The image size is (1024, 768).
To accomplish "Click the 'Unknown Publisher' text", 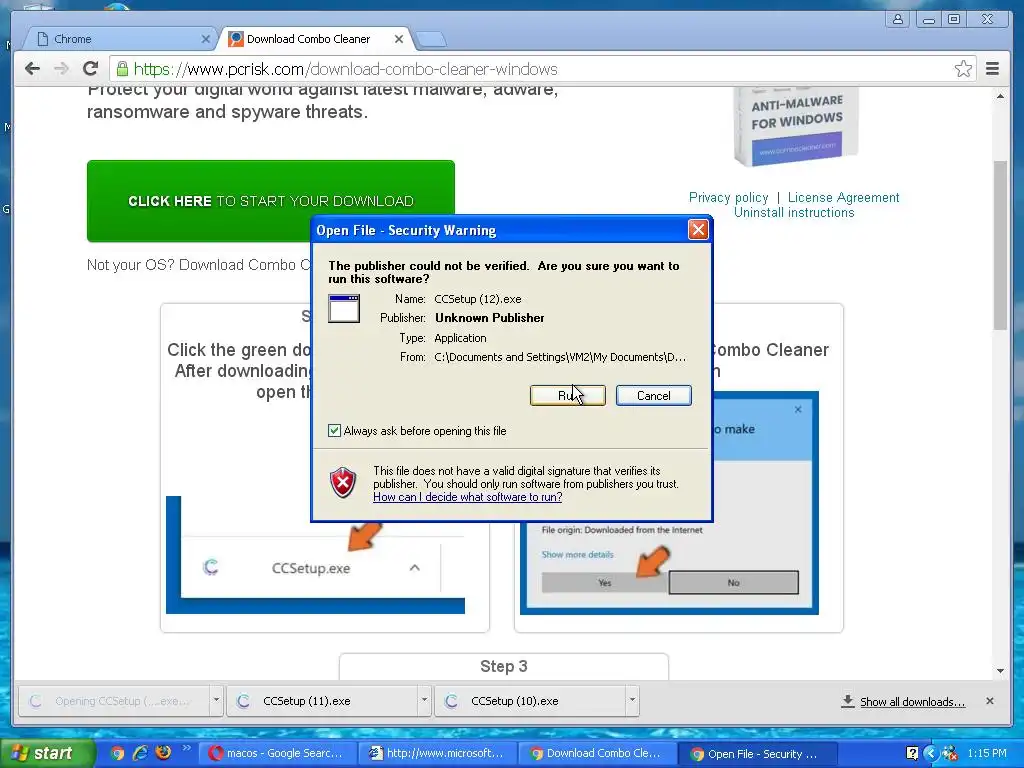I will tap(489, 318).
